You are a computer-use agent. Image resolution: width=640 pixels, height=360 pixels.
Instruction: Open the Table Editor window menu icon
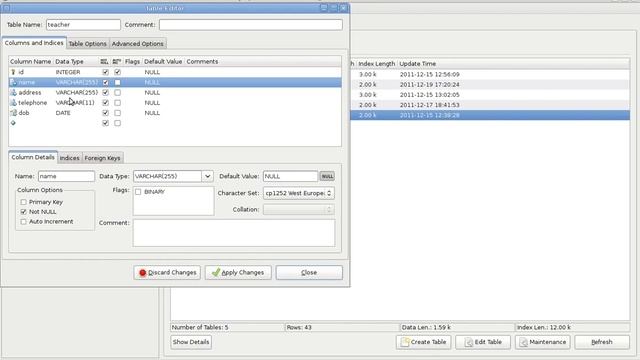pos(6,8)
